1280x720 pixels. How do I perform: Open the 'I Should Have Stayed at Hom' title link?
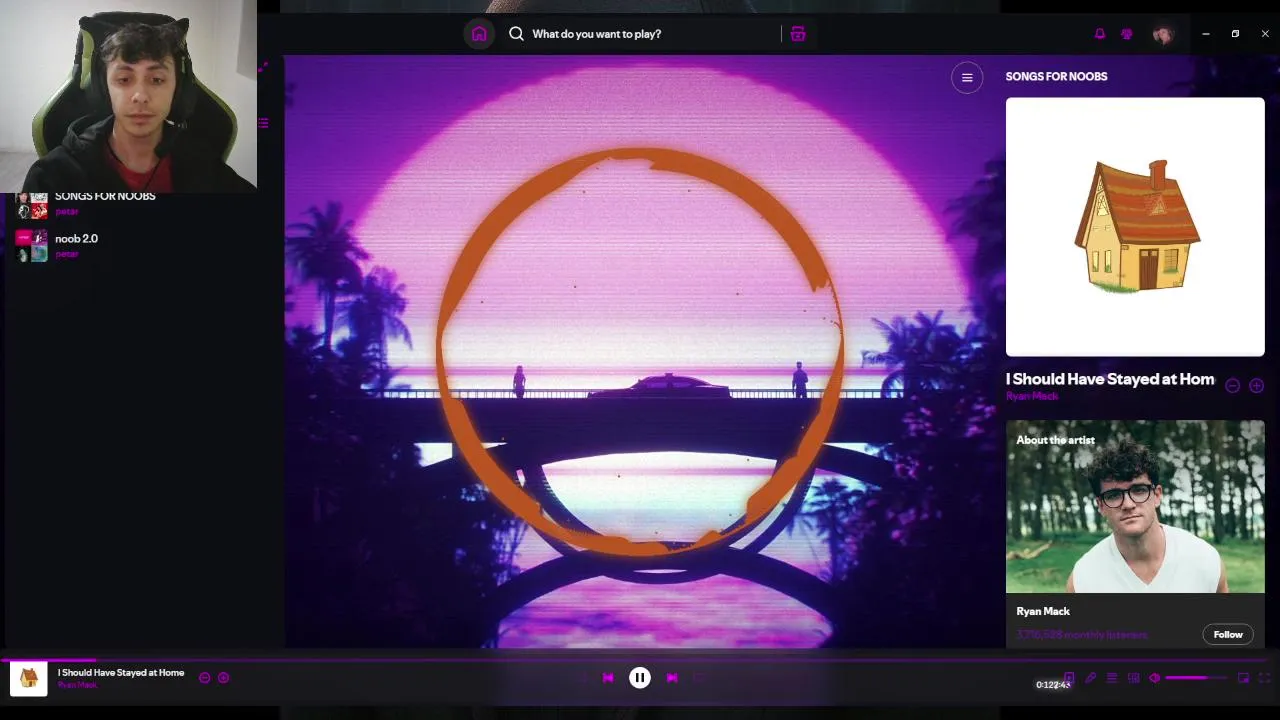(x=1110, y=379)
